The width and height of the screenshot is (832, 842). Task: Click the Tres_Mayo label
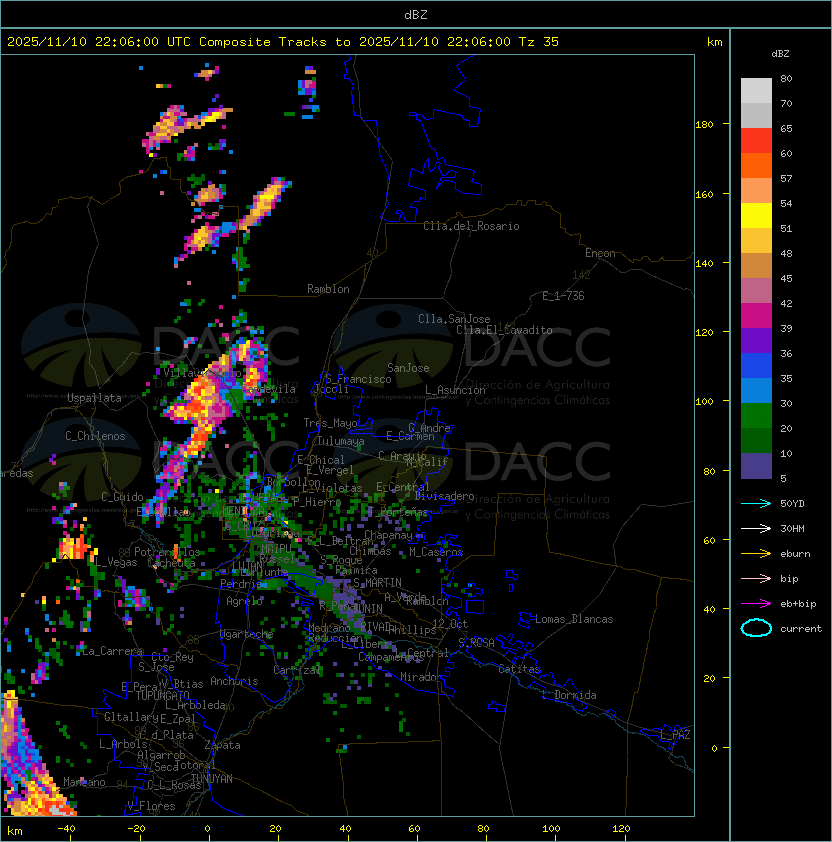(x=330, y=423)
